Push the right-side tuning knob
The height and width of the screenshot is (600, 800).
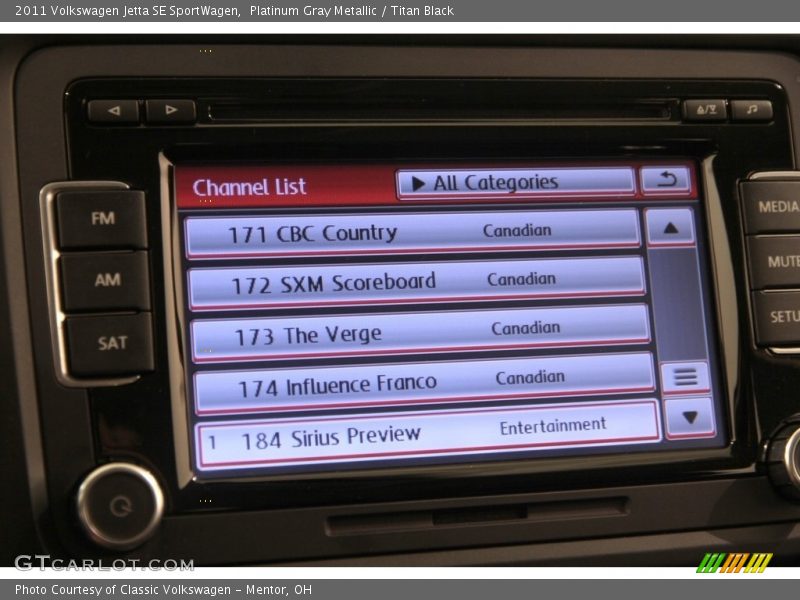click(x=783, y=457)
